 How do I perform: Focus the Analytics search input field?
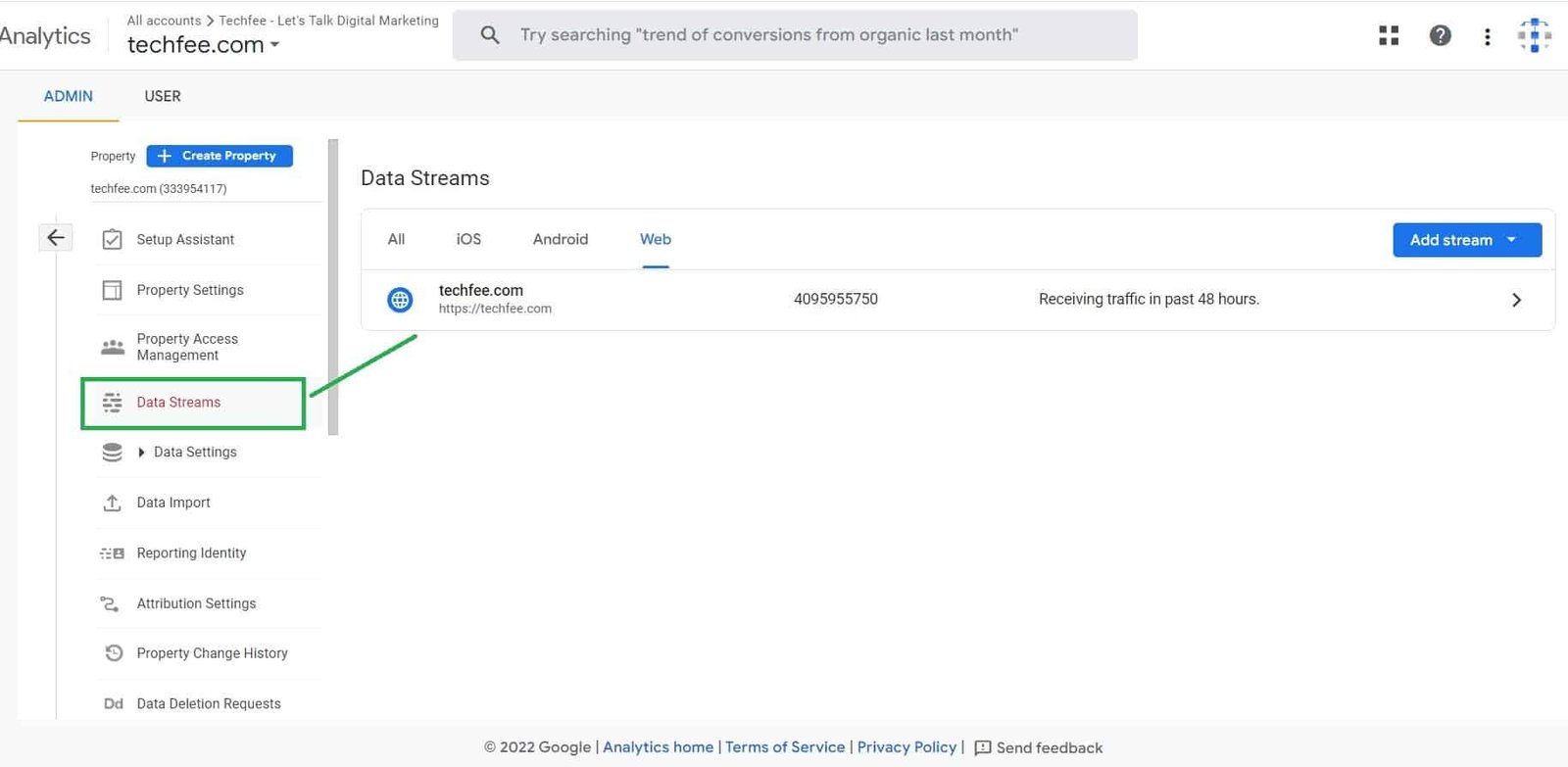click(795, 35)
